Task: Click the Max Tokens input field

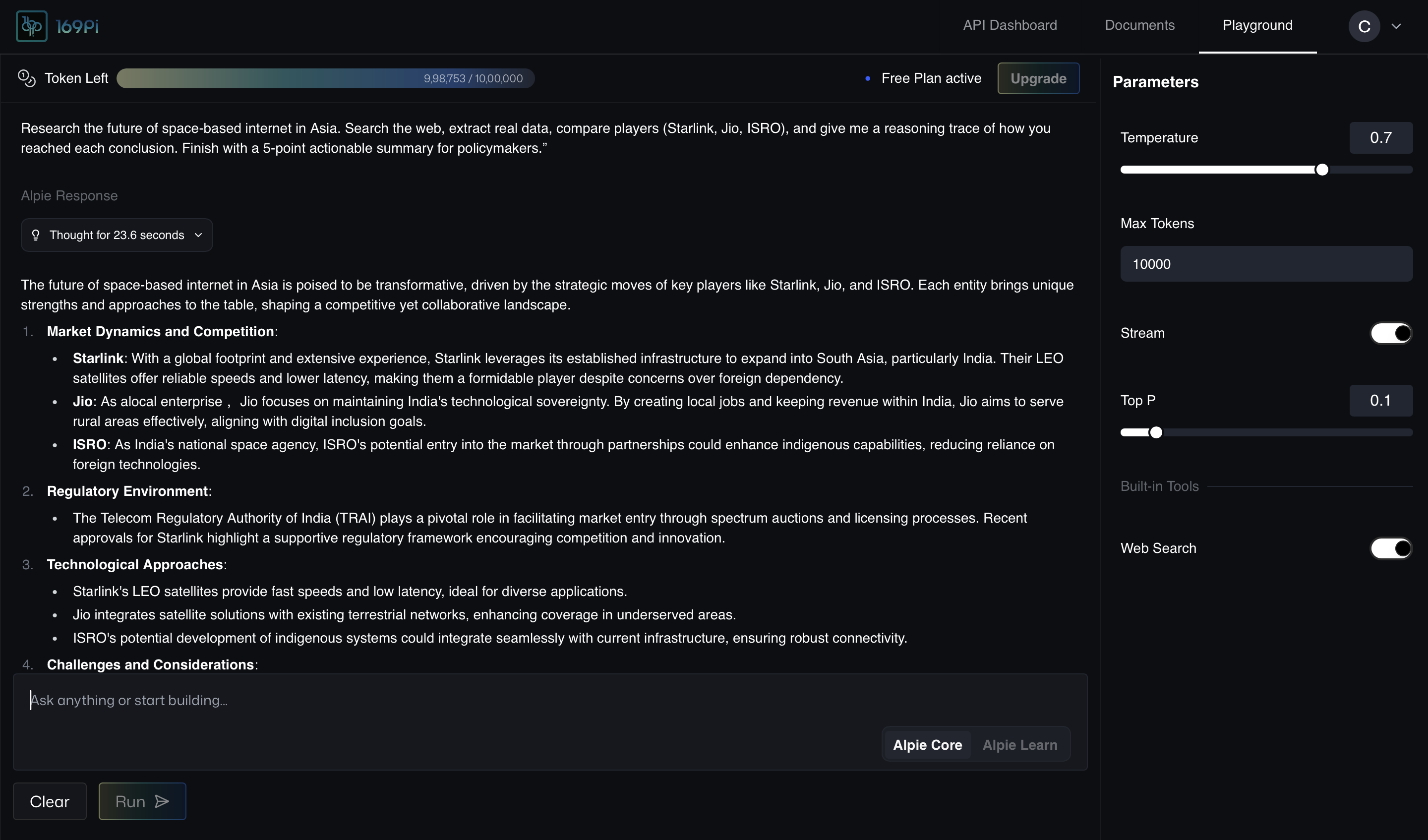Action: [1266, 264]
